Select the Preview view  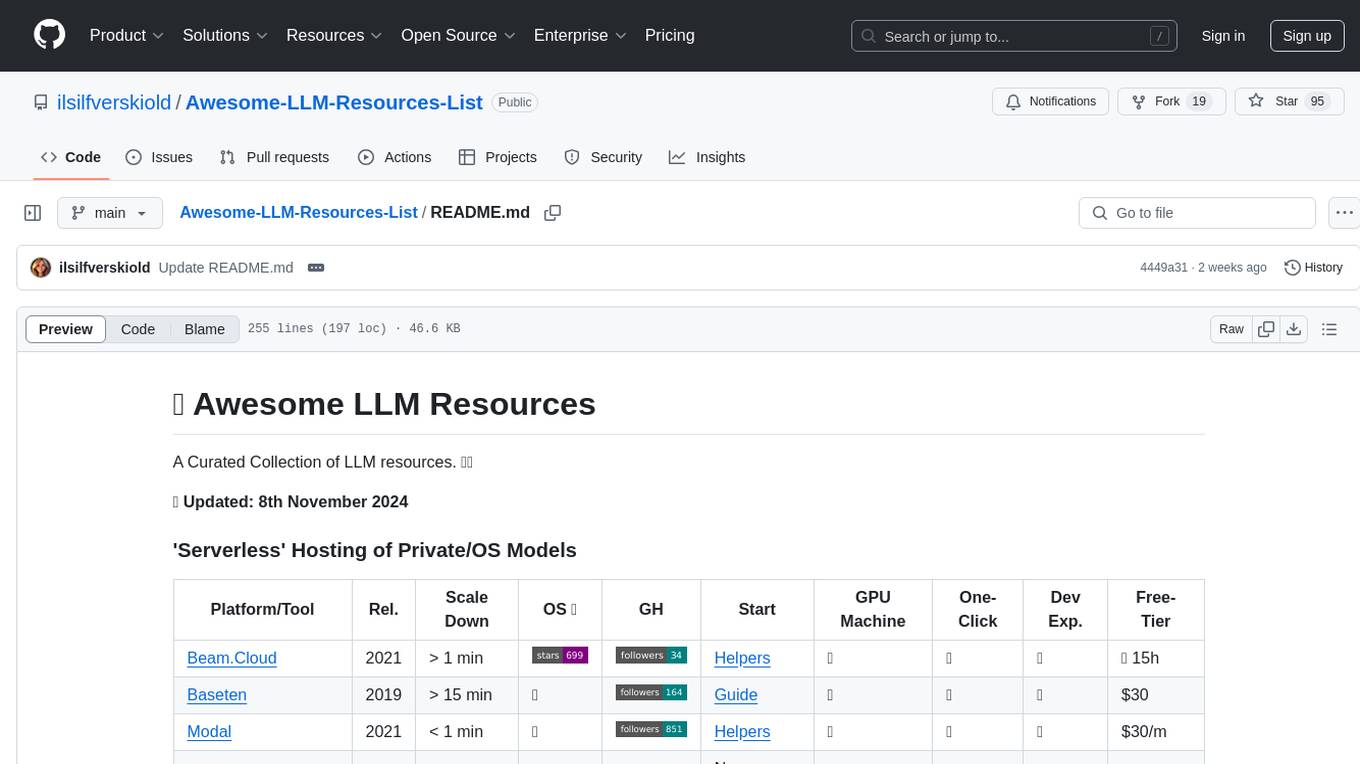(x=66, y=329)
